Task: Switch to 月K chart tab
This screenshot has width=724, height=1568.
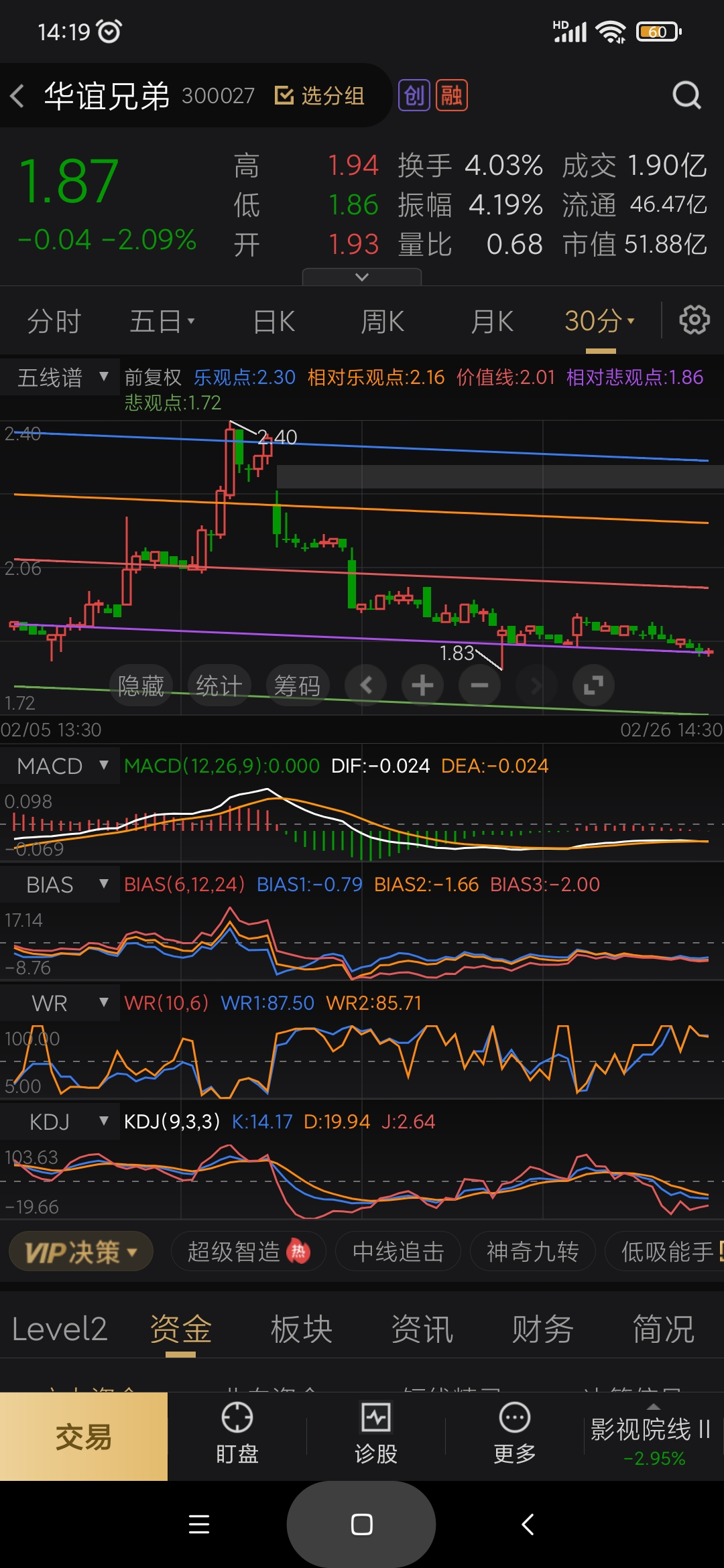Action: [492, 321]
